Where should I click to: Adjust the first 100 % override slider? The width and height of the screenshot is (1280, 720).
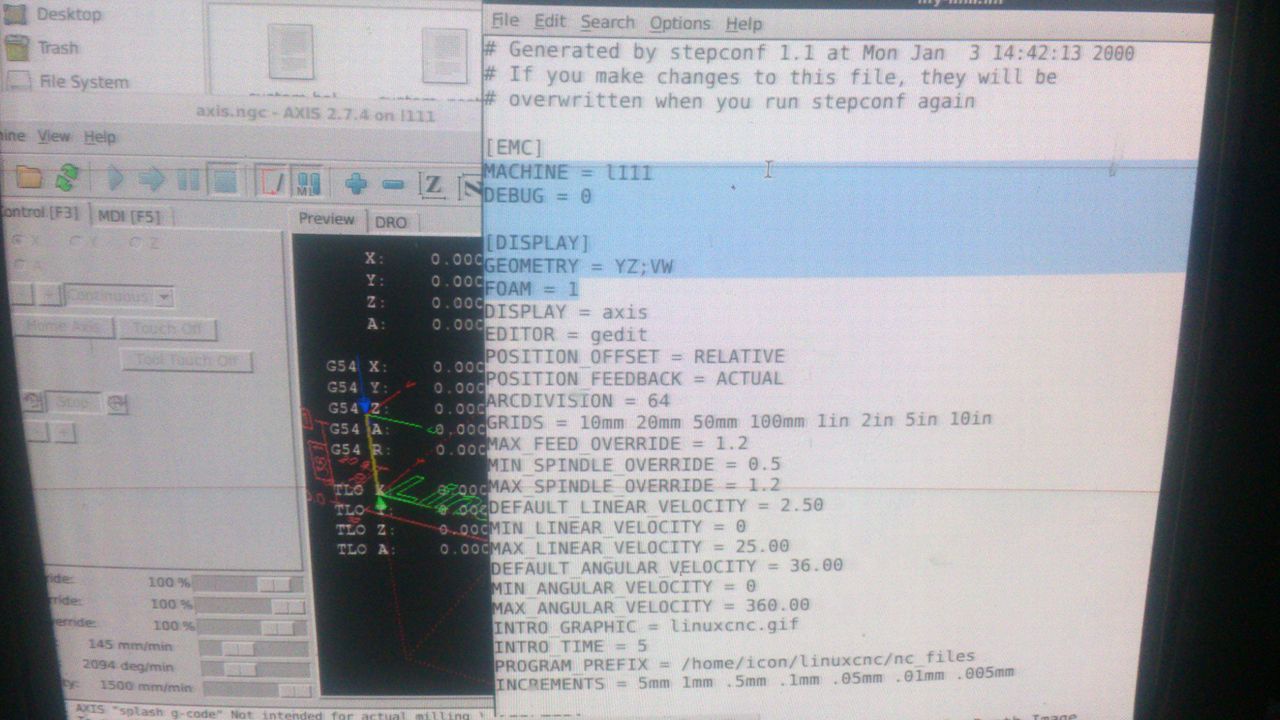[x=248, y=583]
